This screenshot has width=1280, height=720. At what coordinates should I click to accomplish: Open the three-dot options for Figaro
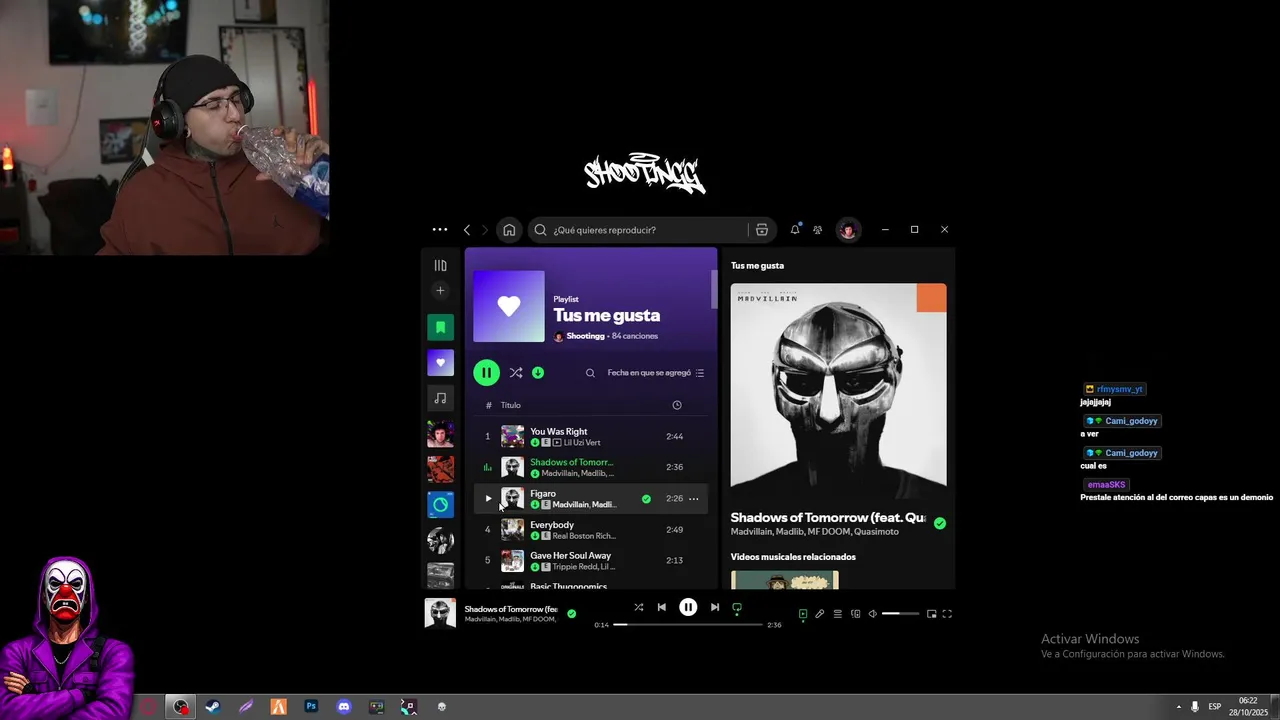click(694, 498)
